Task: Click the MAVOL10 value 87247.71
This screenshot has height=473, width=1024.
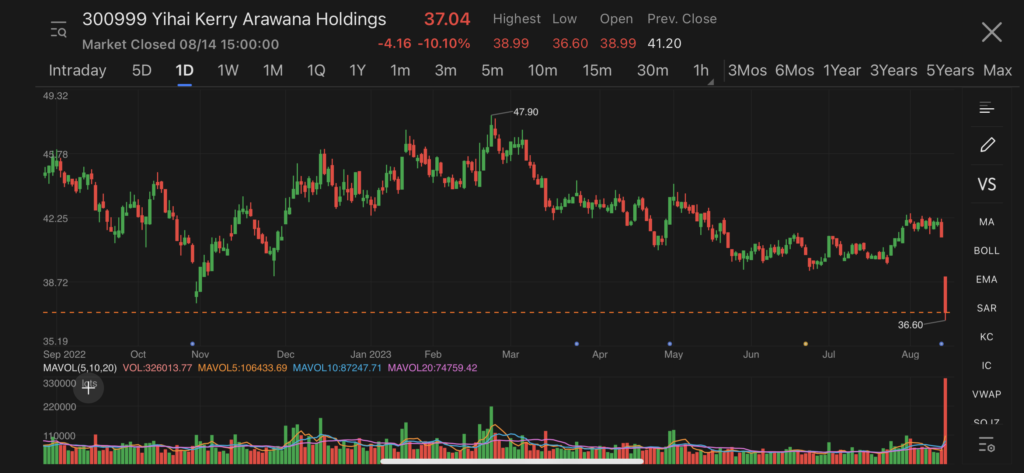Action: pos(338,368)
